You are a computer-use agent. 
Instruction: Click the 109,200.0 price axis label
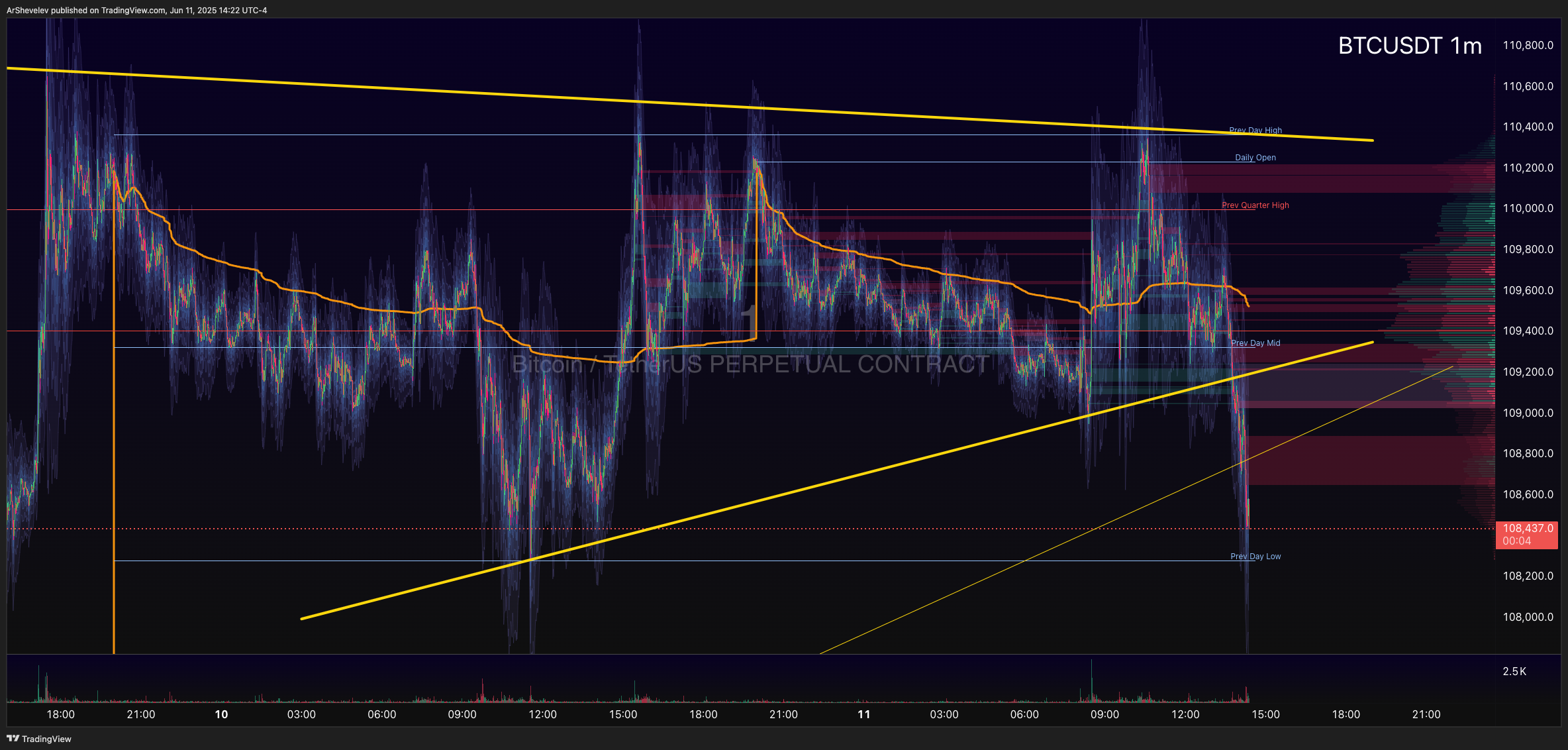(x=1528, y=372)
